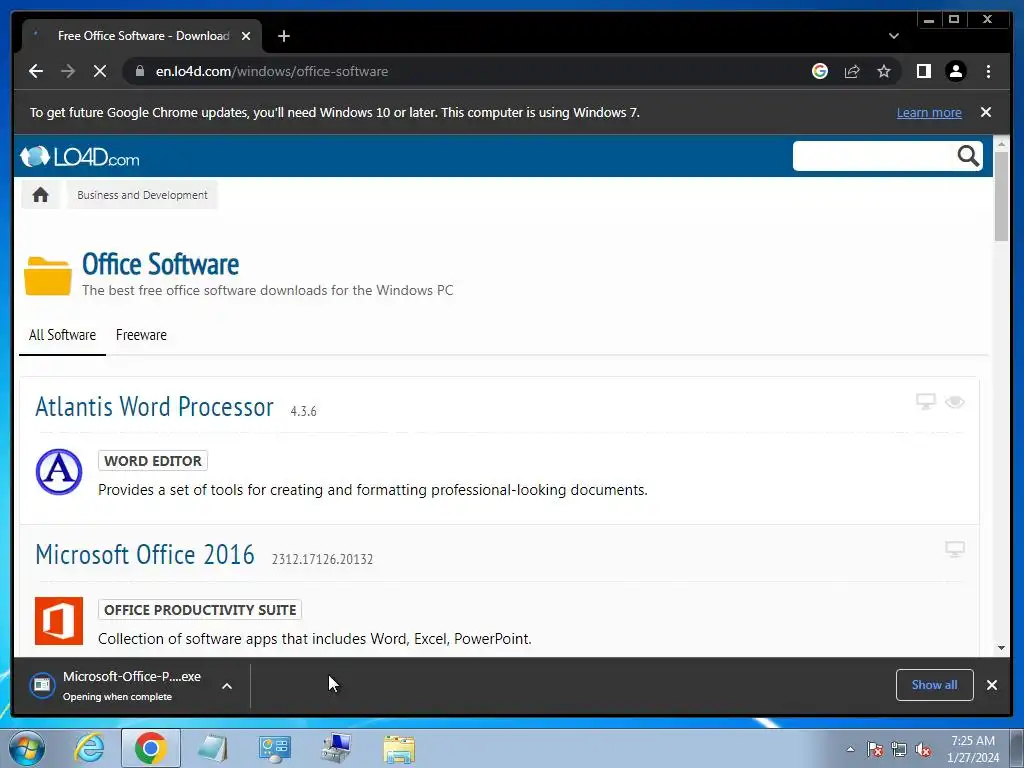Open the Microsoft Office 2016 title link
The width and height of the screenshot is (1024, 768).
[145, 555]
